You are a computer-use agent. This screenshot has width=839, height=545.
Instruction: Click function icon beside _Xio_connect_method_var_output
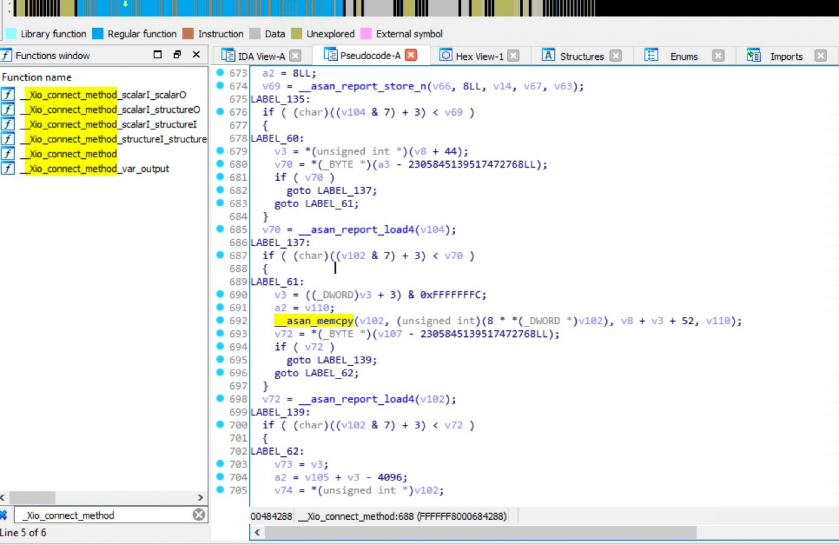pos(8,169)
